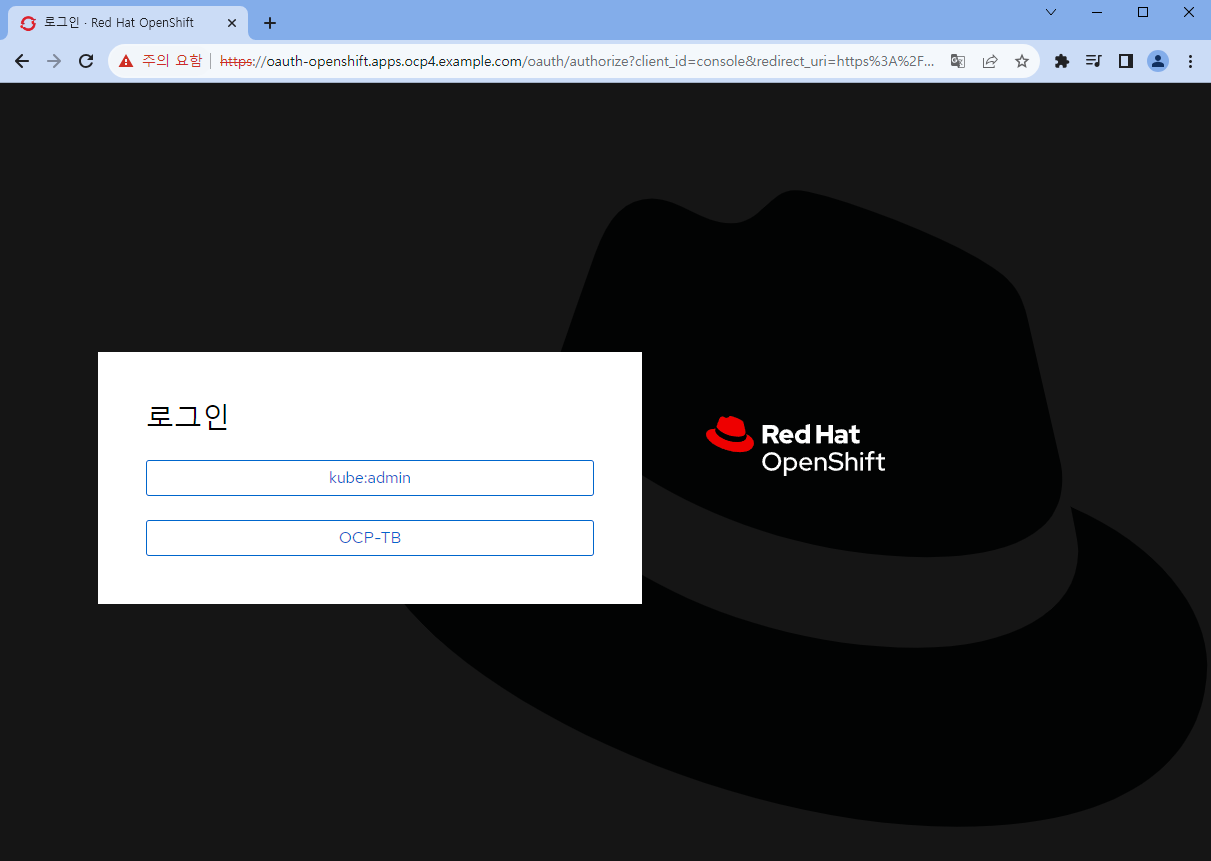The width and height of the screenshot is (1211, 861).
Task: Open Google Translate page icon
Action: 958,61
